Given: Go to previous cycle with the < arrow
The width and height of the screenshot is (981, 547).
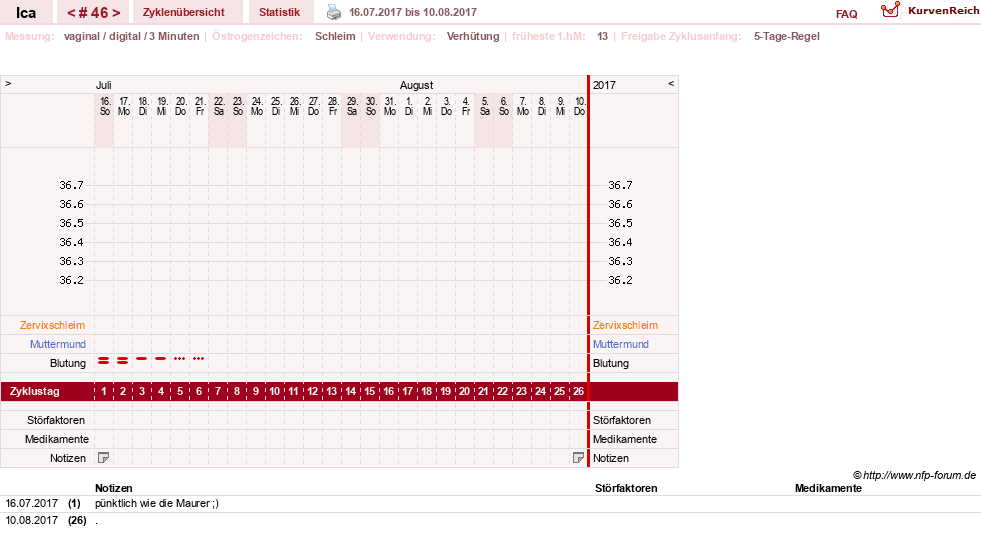Looking at the screenshot, I should pos(71,13).
